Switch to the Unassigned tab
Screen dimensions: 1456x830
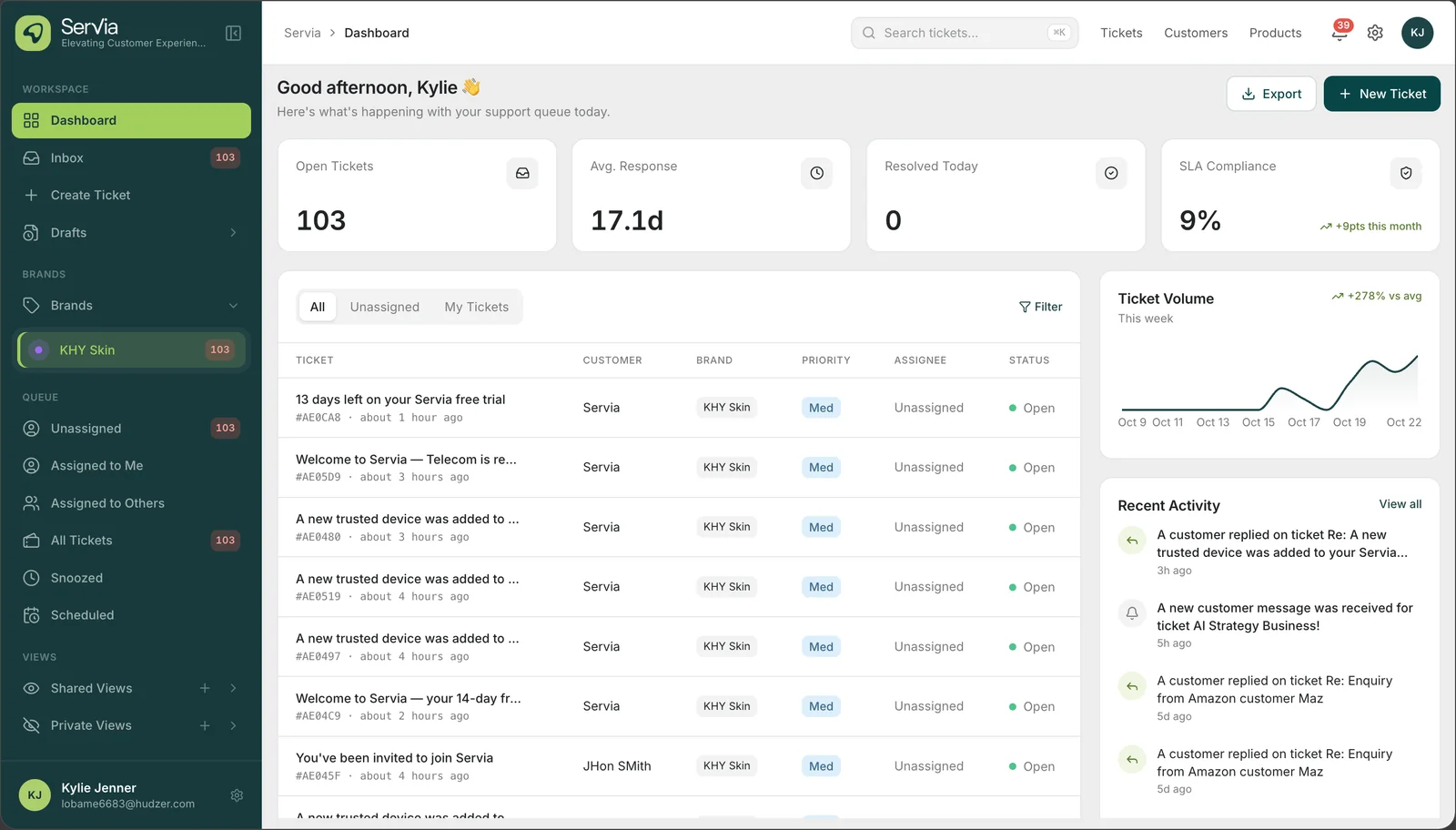tap(384, 307)
